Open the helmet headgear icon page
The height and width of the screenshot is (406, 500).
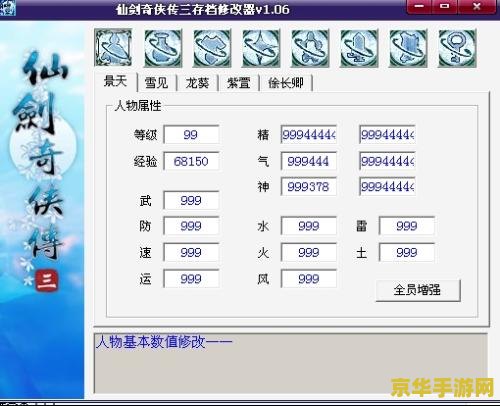[310, 48]
